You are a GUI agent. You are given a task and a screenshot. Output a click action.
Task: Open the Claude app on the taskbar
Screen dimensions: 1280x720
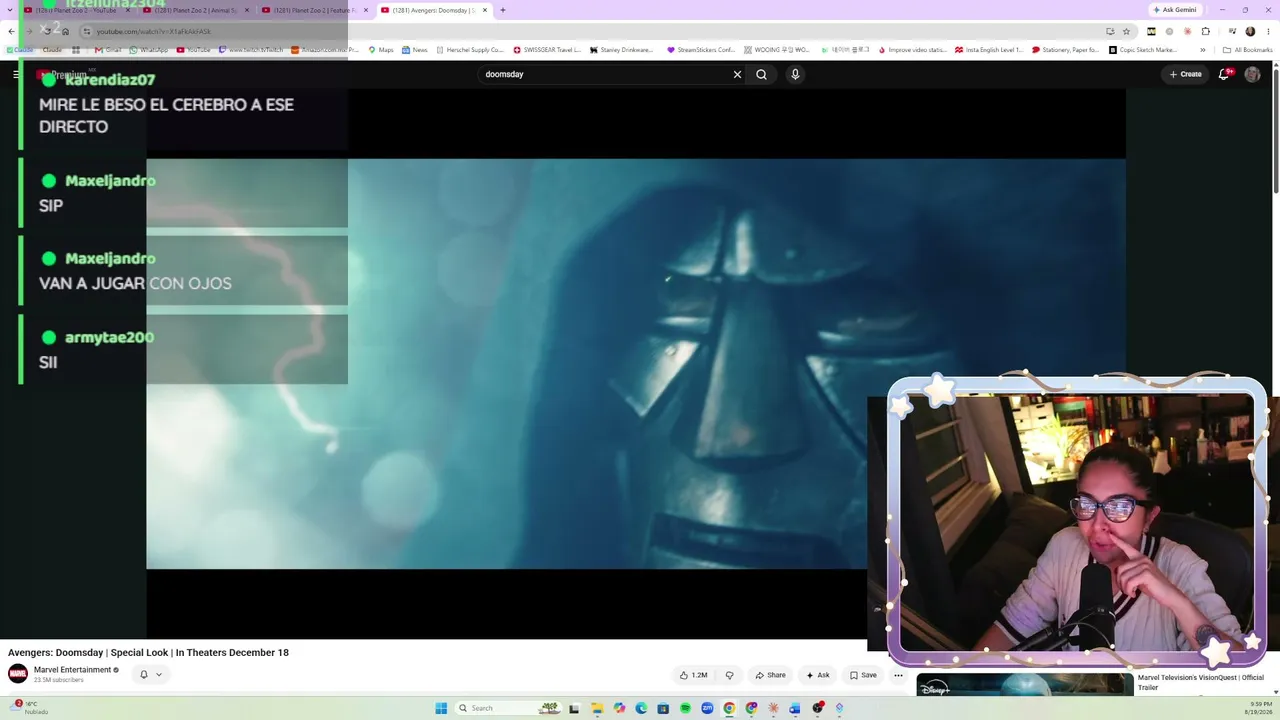point(773,708)
